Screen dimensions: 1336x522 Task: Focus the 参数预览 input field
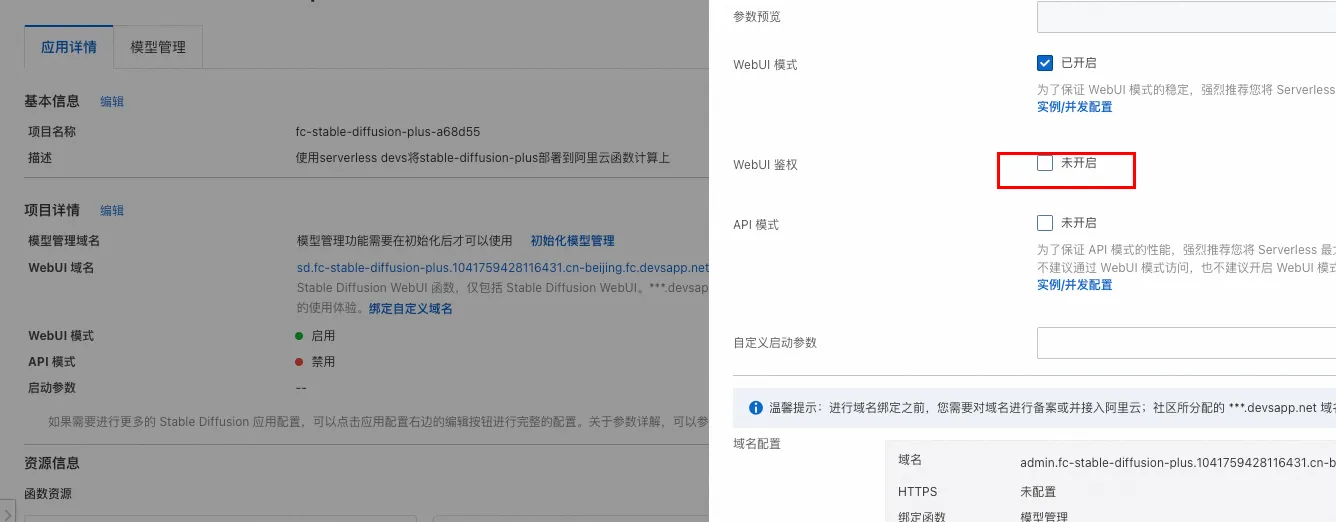(1186, 17)
